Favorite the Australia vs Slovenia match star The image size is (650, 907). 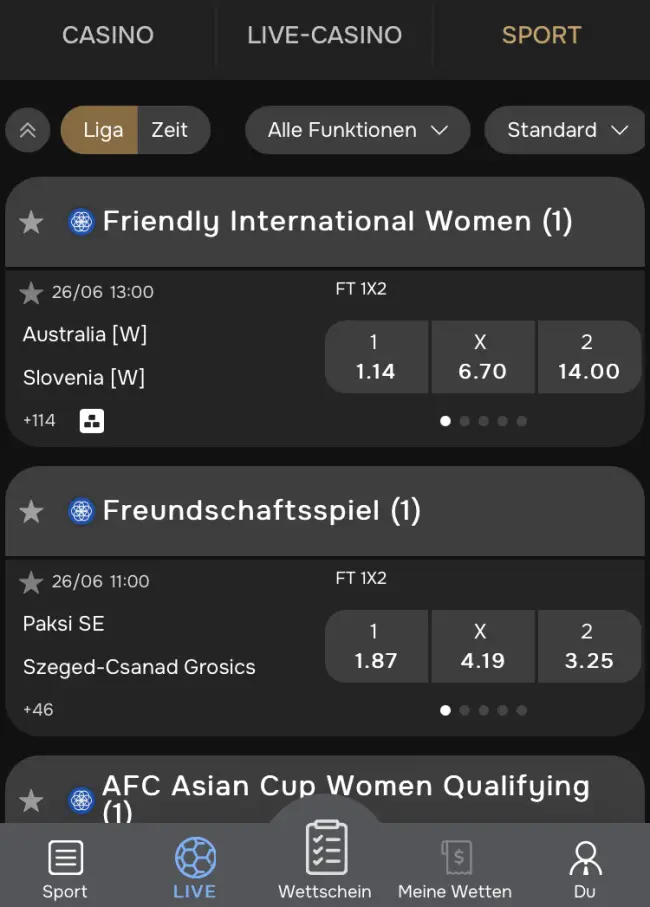coord(31,293)
